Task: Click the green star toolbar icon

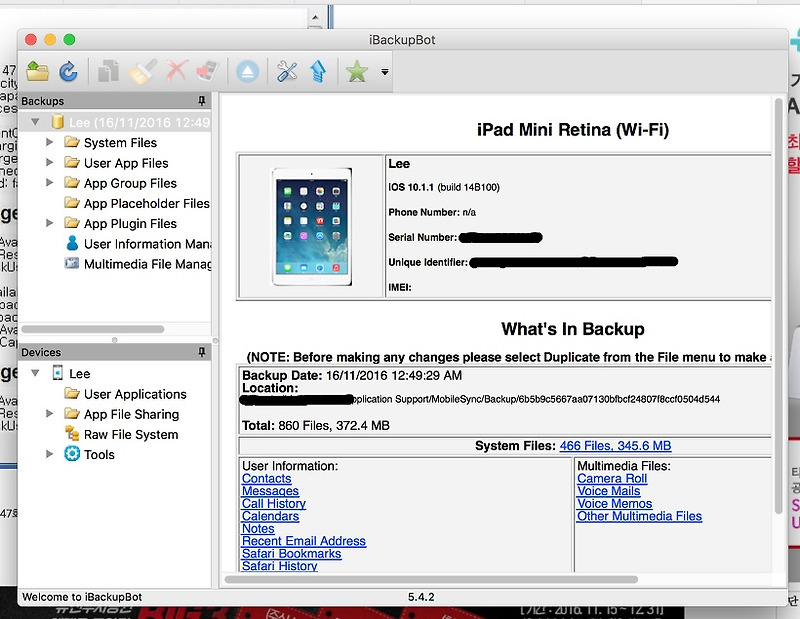Action: click(357, 71)
